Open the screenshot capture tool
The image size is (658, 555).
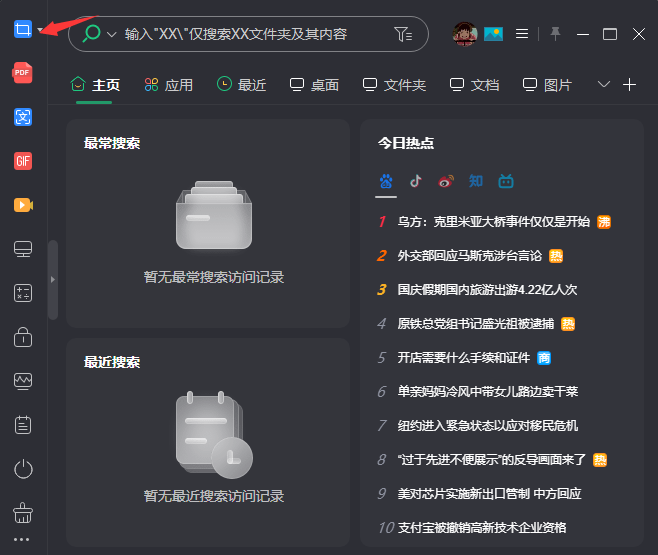(23, 29)
